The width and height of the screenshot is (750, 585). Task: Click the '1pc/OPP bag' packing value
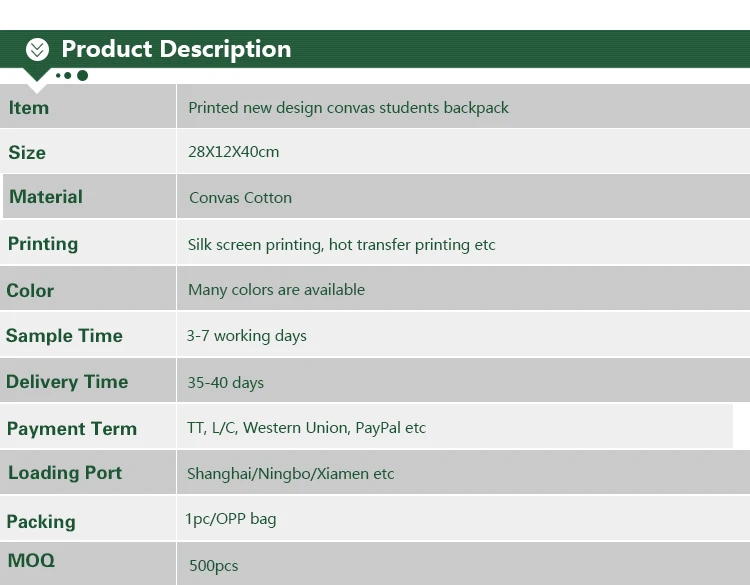click(230, 519)
